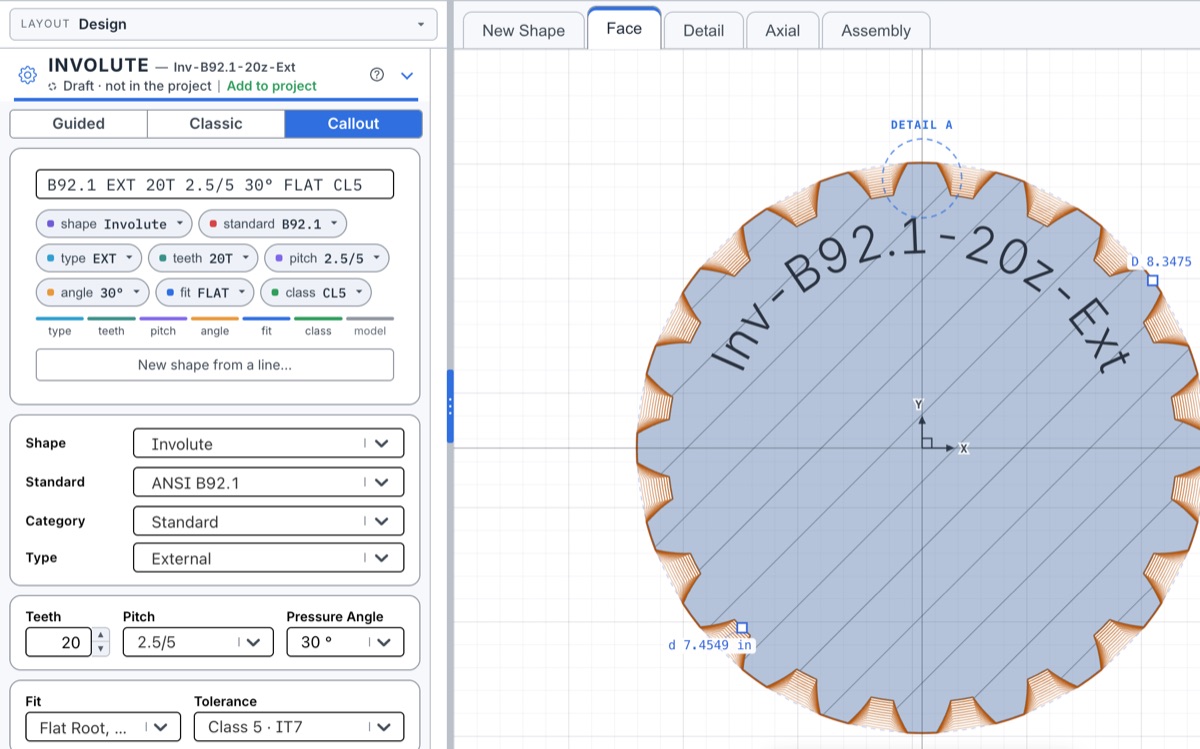Select the Face tab
Screen dimensions: 1200x749
(624, 28)
